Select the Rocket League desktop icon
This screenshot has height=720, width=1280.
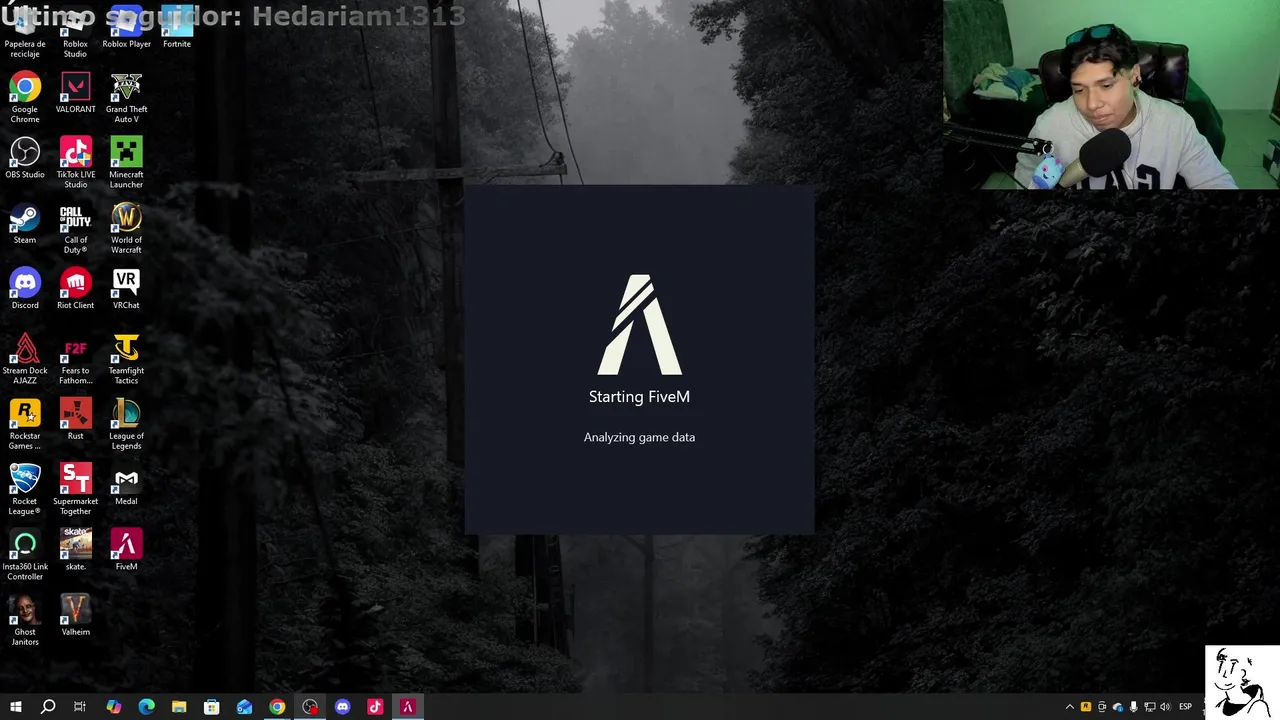click(x=25, y=489)
